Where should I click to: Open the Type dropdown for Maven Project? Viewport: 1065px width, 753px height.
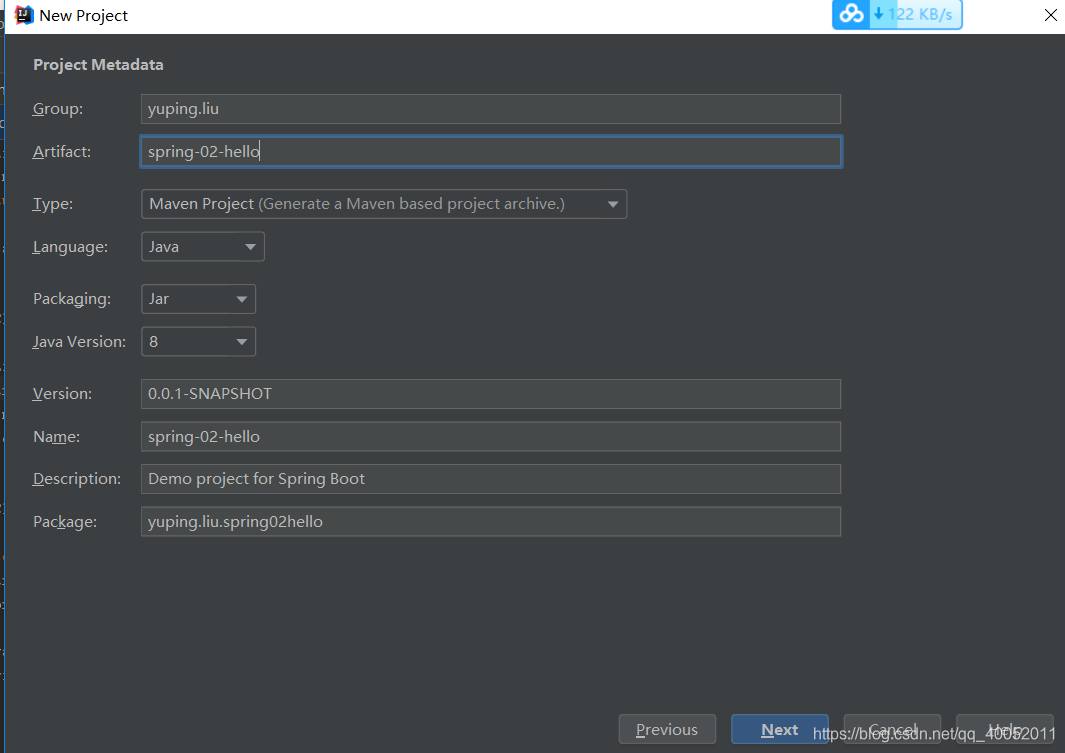click(384, 204)
